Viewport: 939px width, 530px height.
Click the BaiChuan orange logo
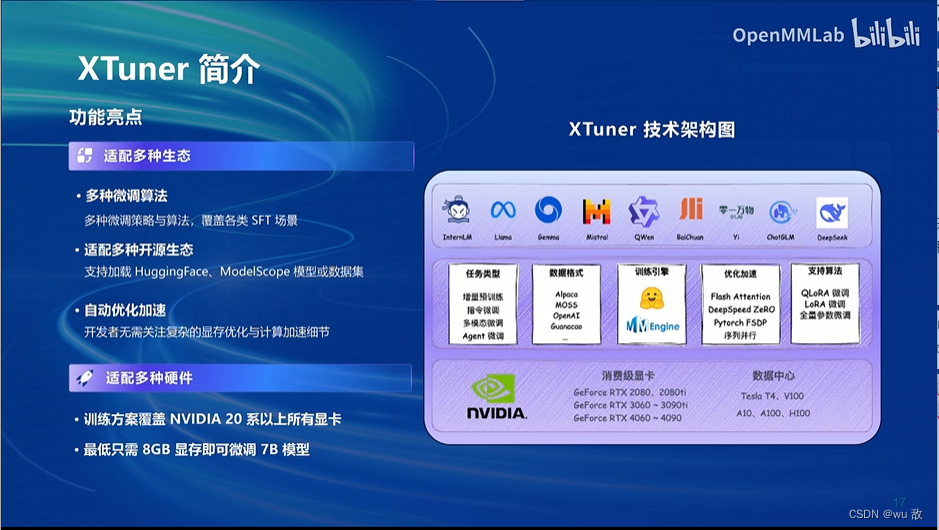690,210
